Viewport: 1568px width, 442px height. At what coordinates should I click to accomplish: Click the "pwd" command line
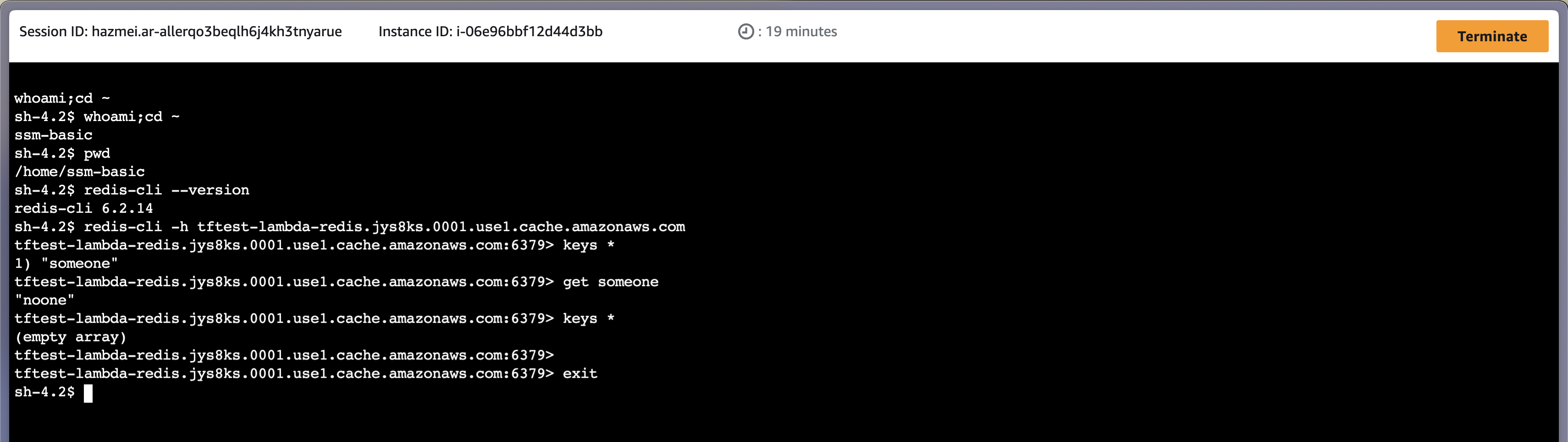click(97, 154)
